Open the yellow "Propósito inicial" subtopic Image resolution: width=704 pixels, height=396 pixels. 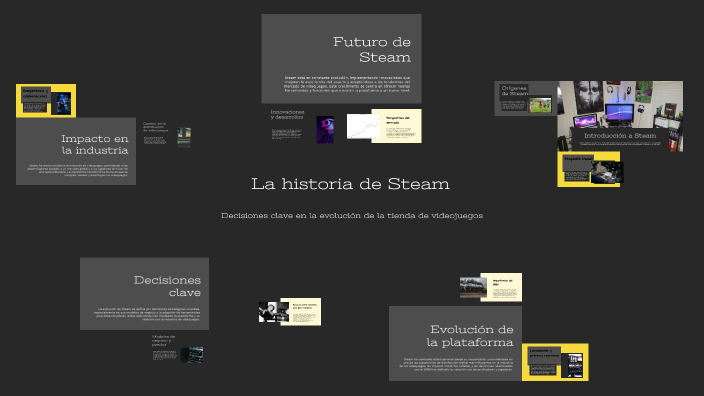(578, 158)
